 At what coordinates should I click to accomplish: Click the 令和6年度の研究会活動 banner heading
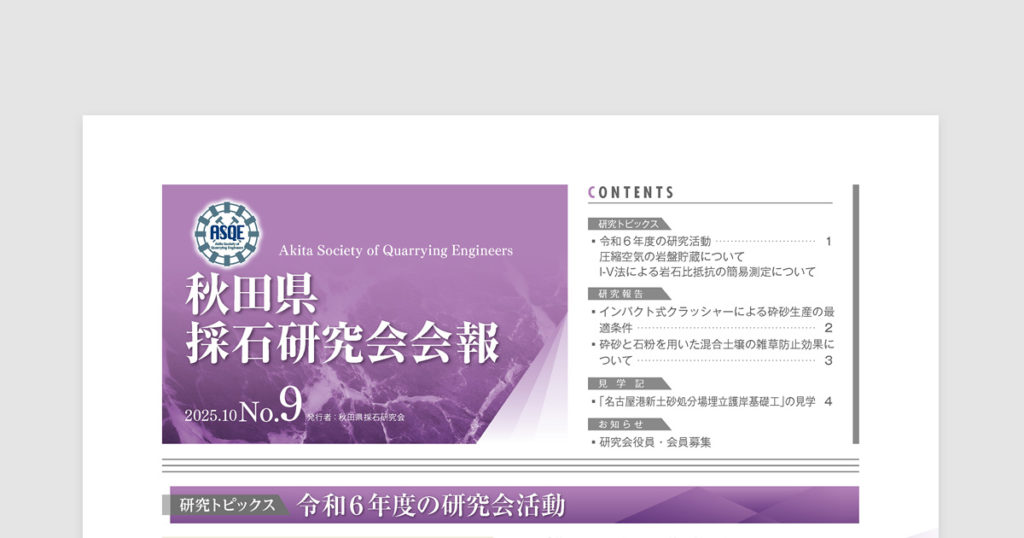(x=431, y=505)
